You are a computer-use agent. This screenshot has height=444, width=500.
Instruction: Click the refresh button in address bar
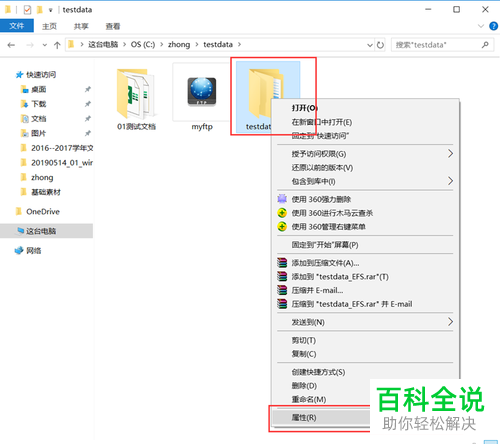click(x=380, y=45)
